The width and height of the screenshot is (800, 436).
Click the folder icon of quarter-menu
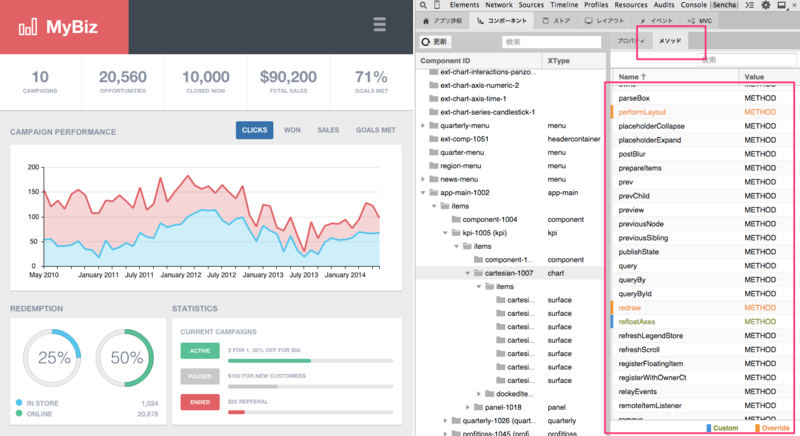tap(434, 152)
